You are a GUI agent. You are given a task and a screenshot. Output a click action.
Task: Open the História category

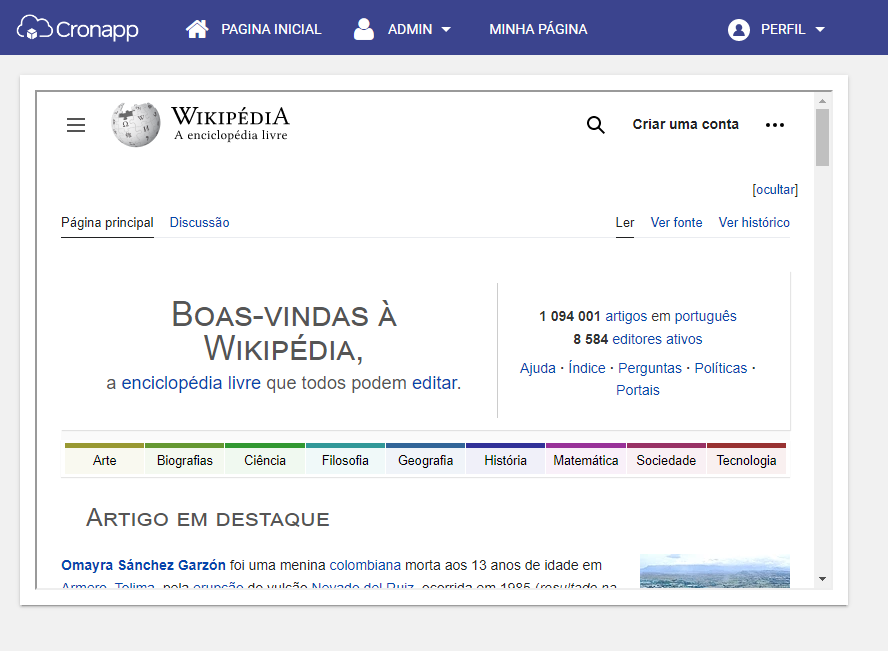[505, 460]
